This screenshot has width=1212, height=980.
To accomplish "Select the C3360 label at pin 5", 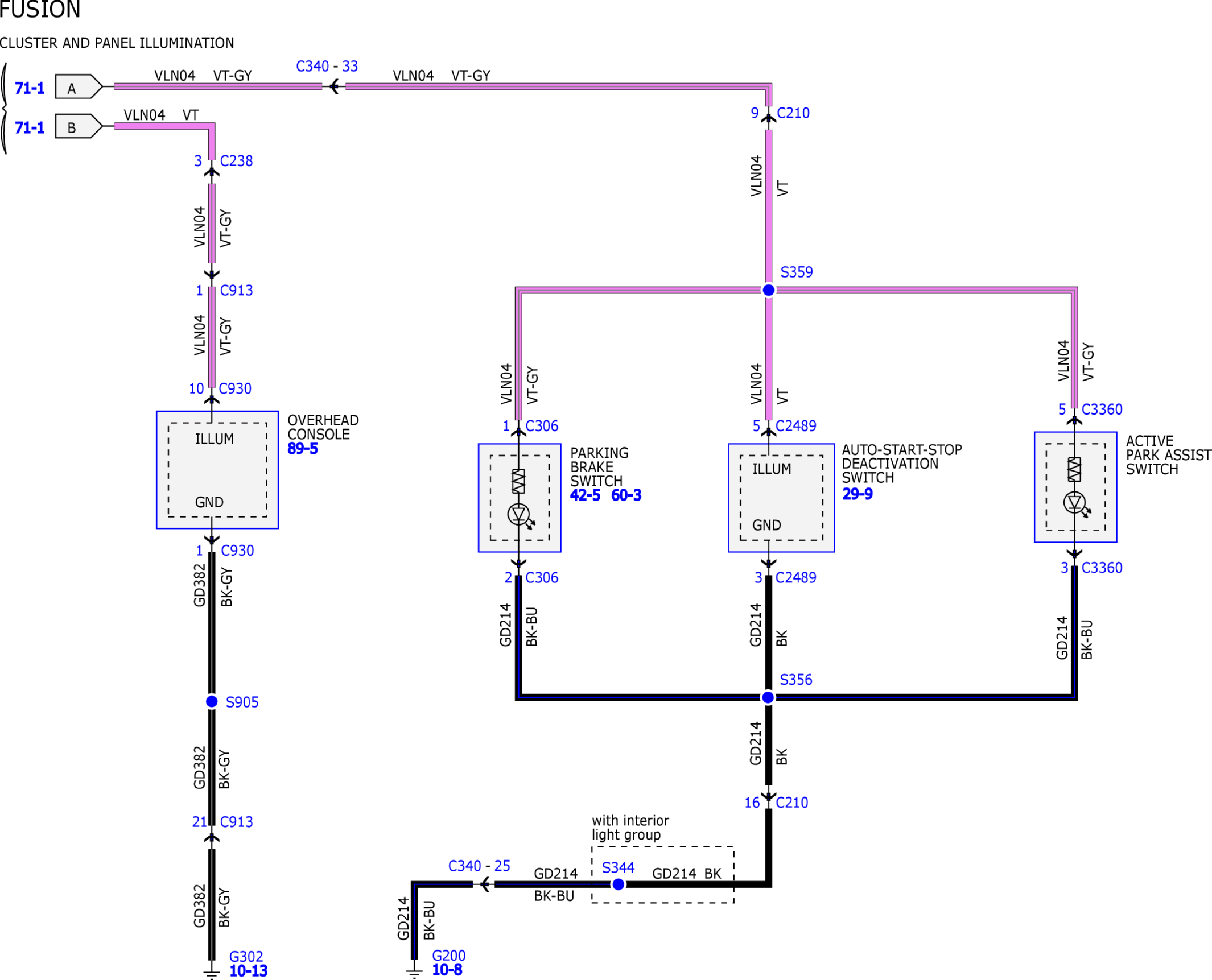I will [1102, 410].
